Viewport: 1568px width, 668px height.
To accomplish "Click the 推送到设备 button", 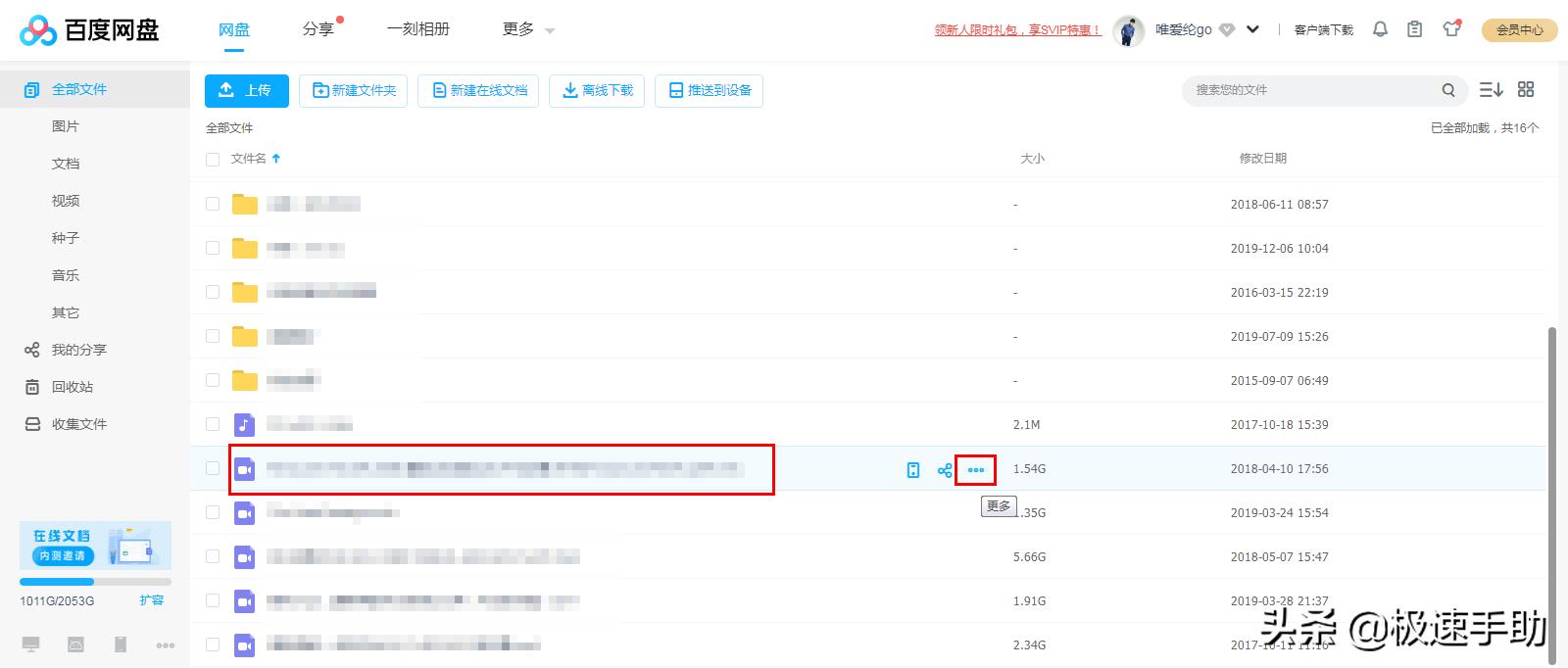I will (709, 90).
